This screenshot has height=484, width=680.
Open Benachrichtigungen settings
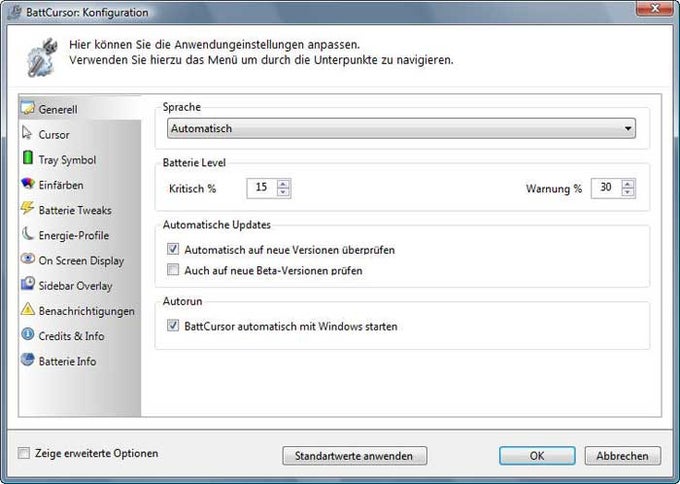[80, 310]
